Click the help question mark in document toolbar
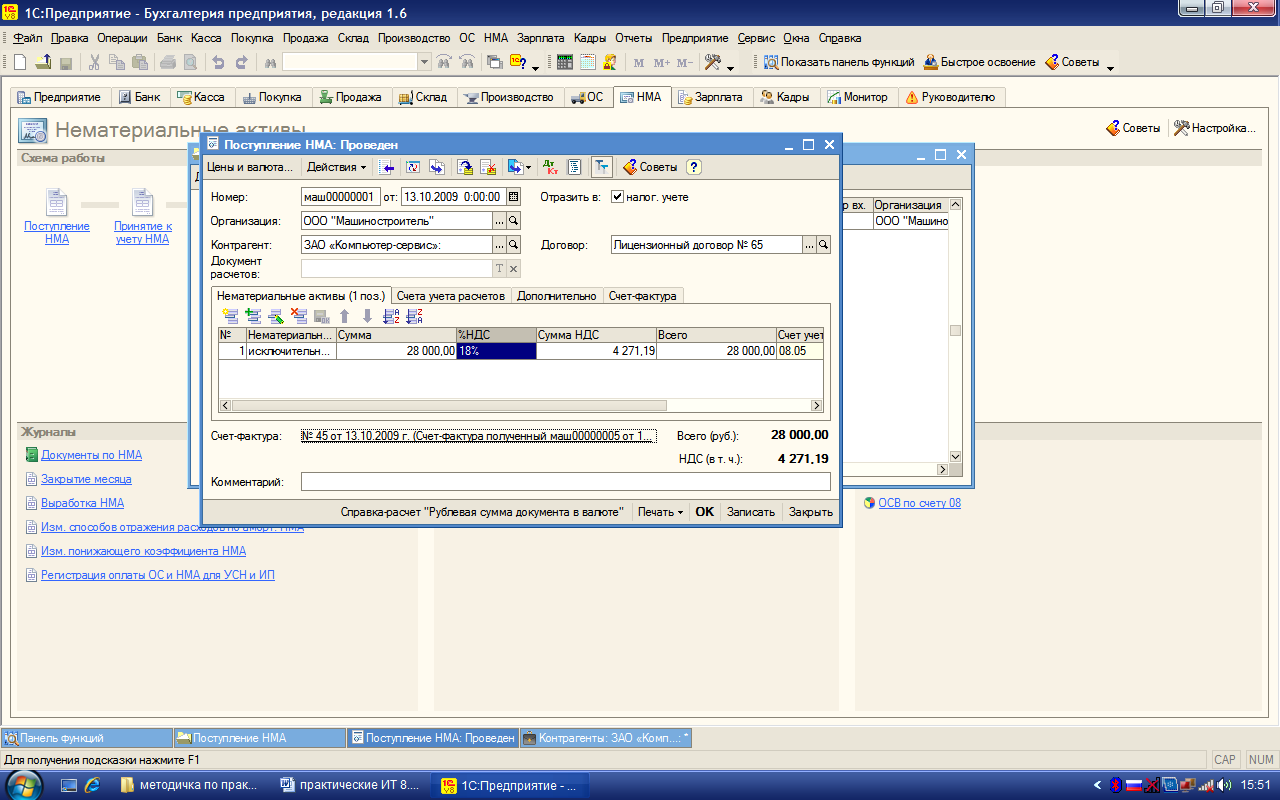 tap(693, 167)
